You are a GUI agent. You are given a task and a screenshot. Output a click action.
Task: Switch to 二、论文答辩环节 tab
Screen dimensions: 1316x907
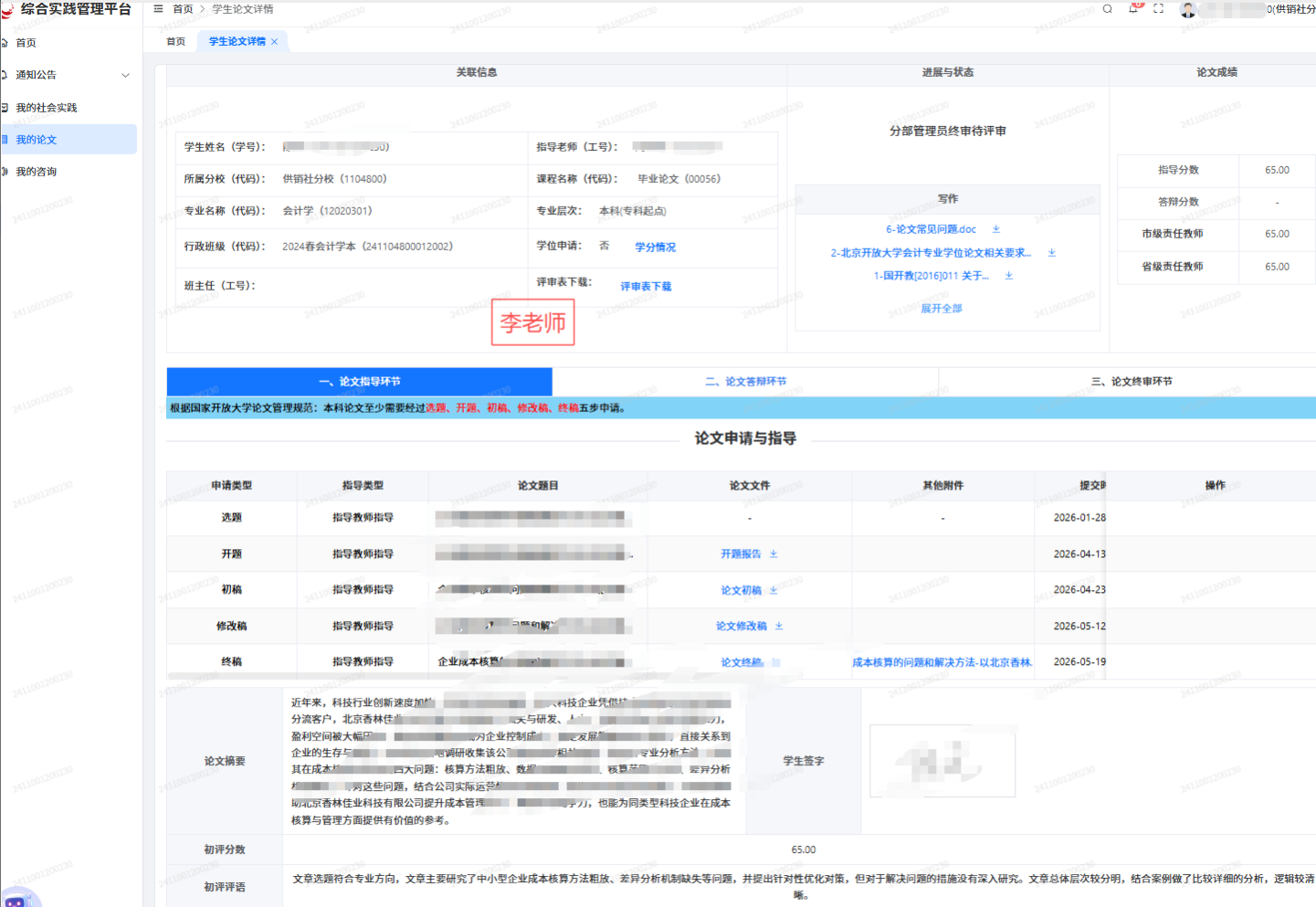745,382
